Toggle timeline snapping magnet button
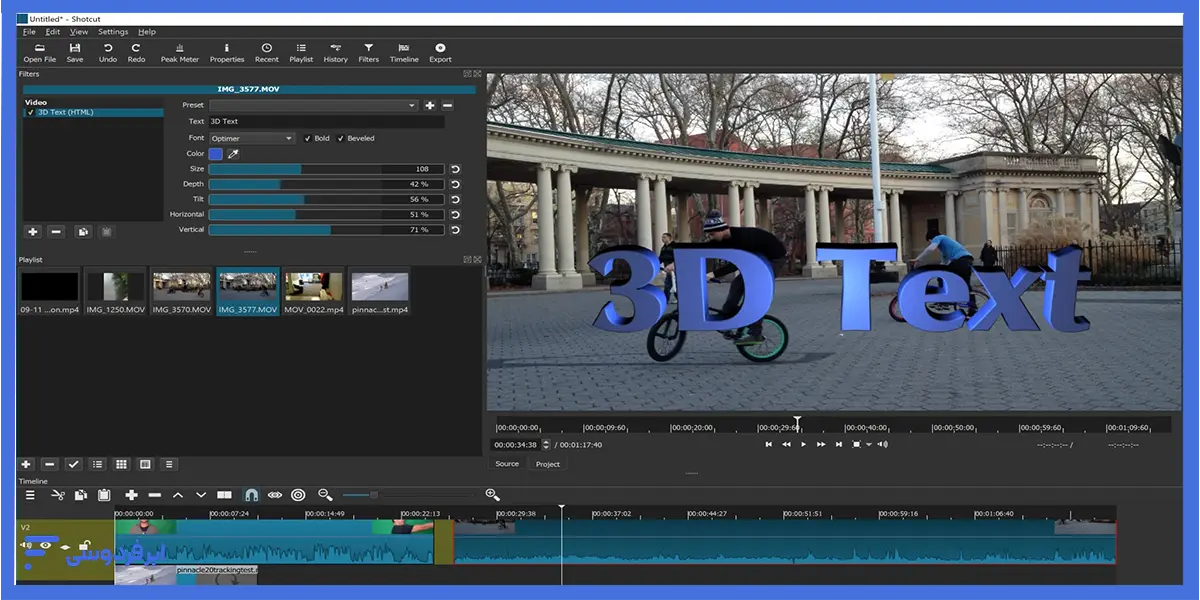Viewport: 1200px width, 600px height. [x=251, y=495]
